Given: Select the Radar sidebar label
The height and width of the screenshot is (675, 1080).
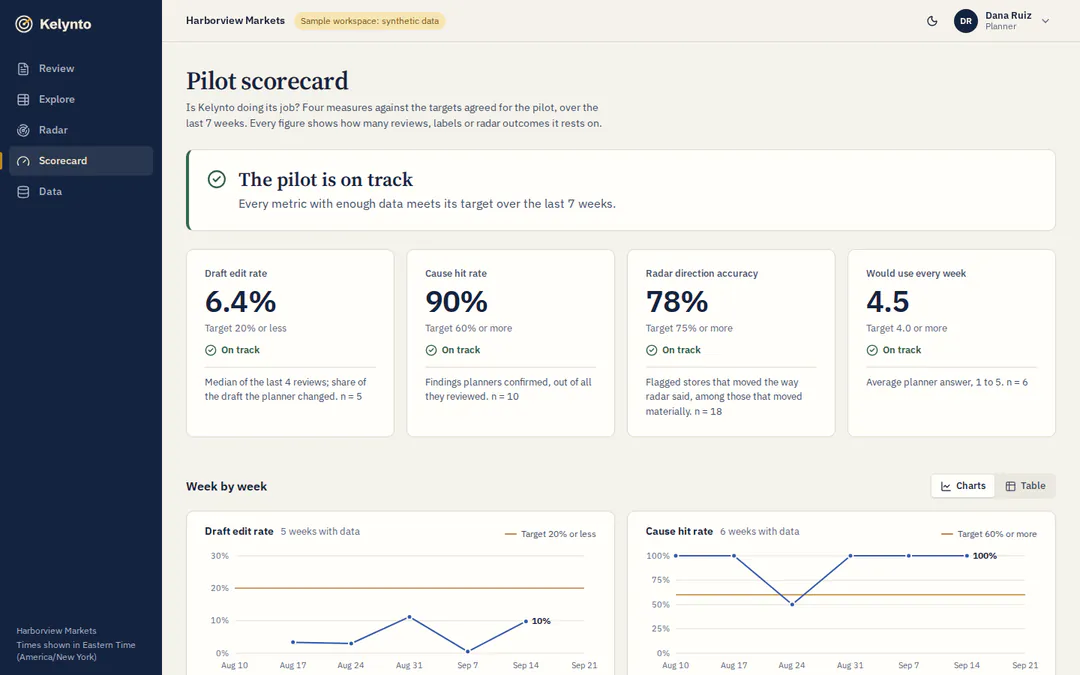Looking at the screenshot, I should click(x=53, y=129).
